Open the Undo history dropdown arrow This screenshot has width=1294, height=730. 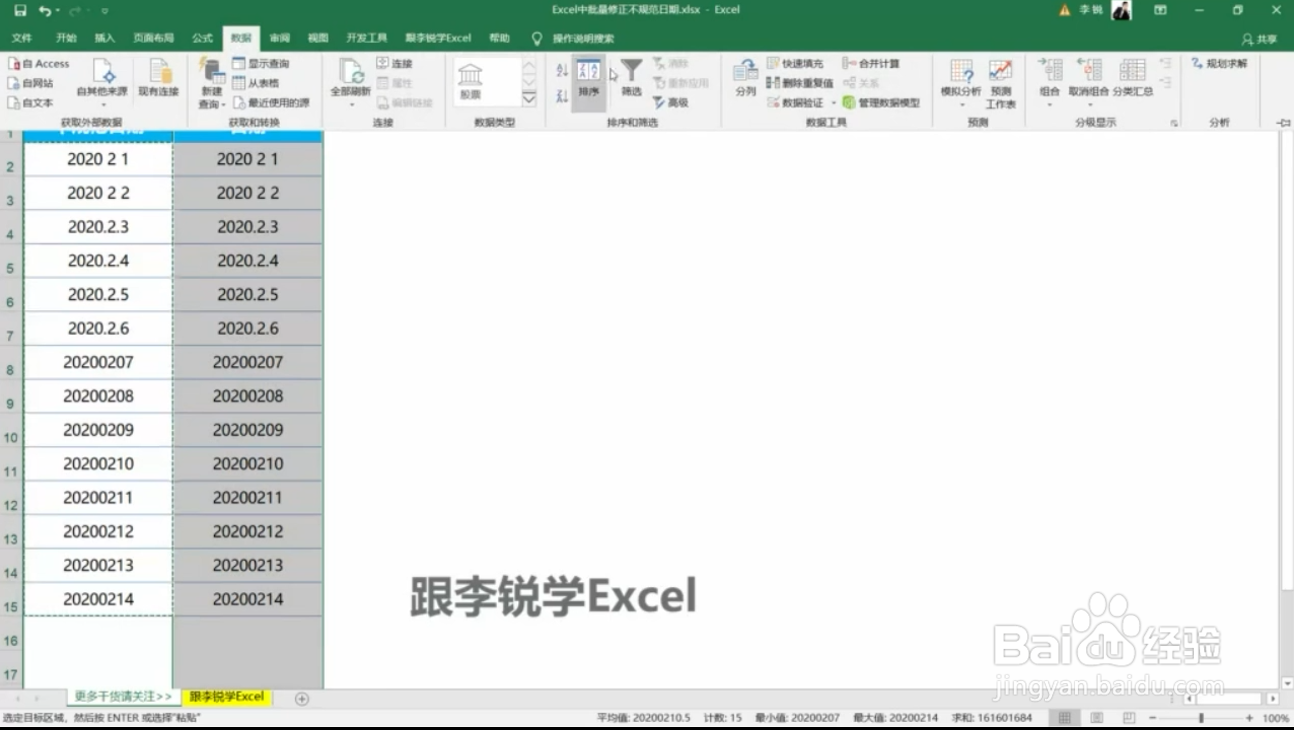tap(58, 11)
